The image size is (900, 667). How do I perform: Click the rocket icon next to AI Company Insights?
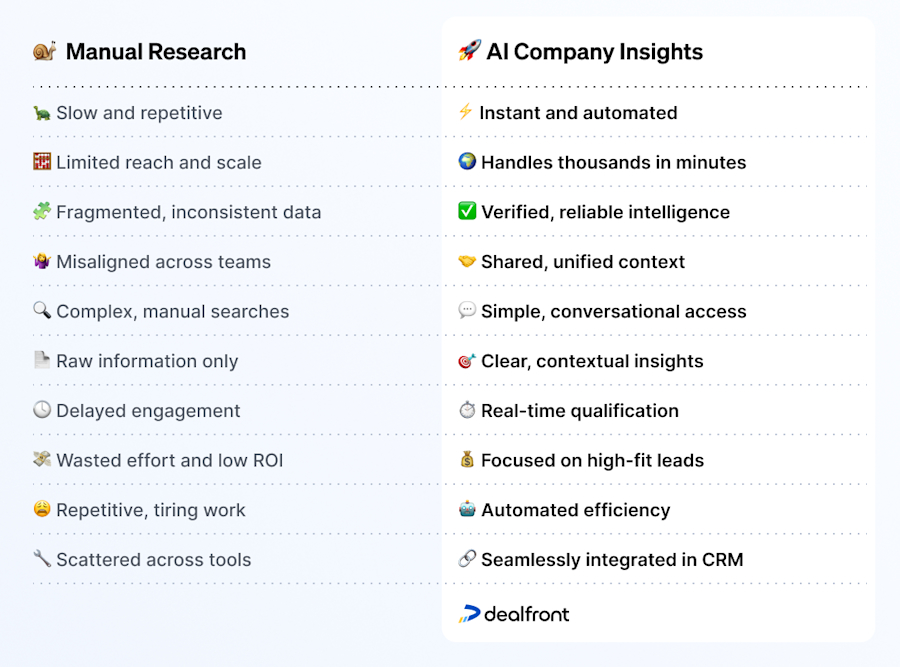click(x=469, y=50)
